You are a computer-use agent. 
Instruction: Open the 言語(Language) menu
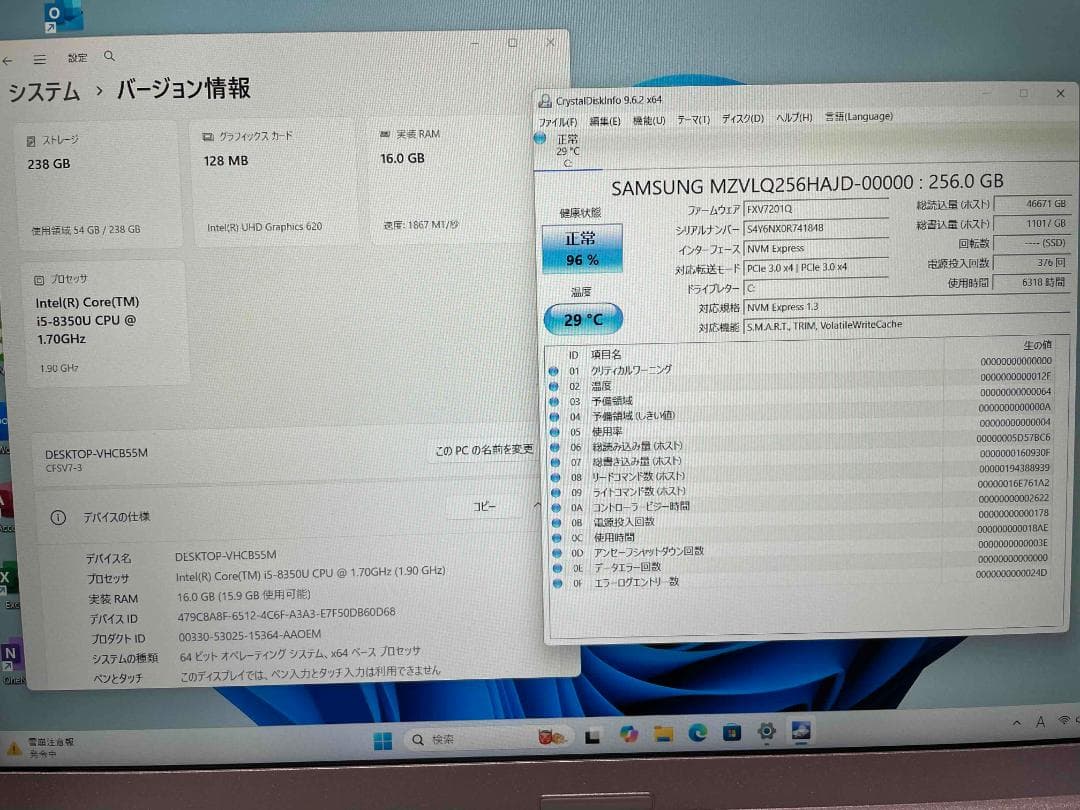pos(858,116)
